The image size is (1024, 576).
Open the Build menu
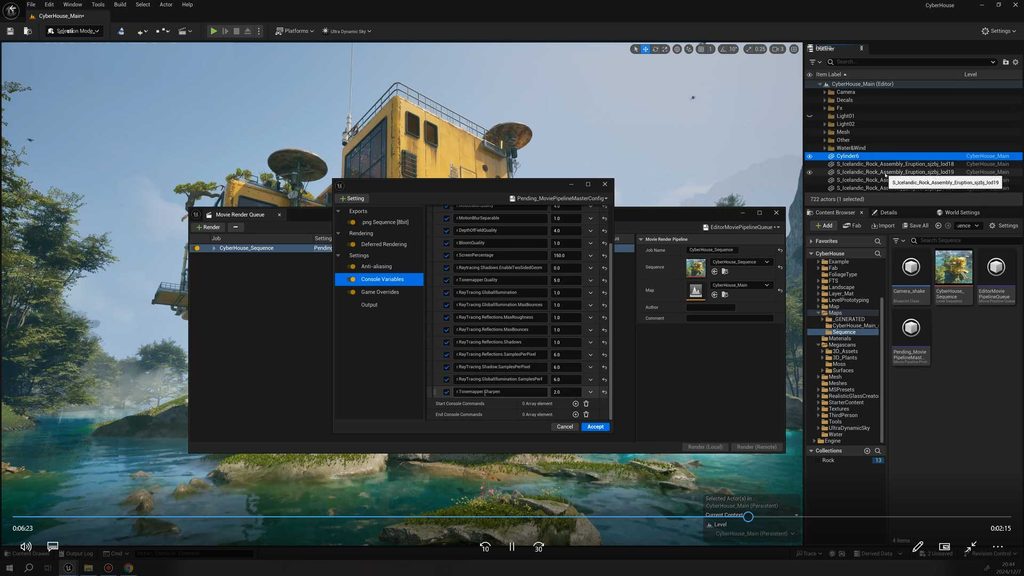tap(120, 5)
